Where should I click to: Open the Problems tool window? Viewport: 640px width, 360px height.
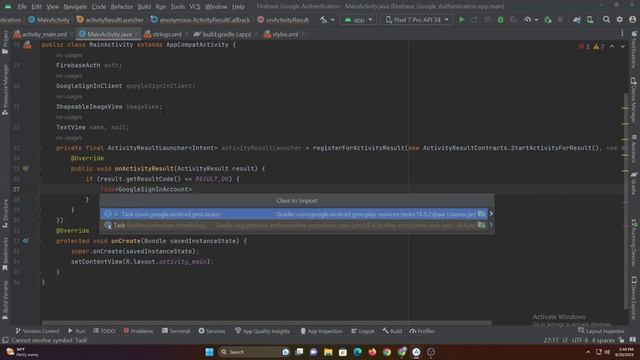click(138, 331)
